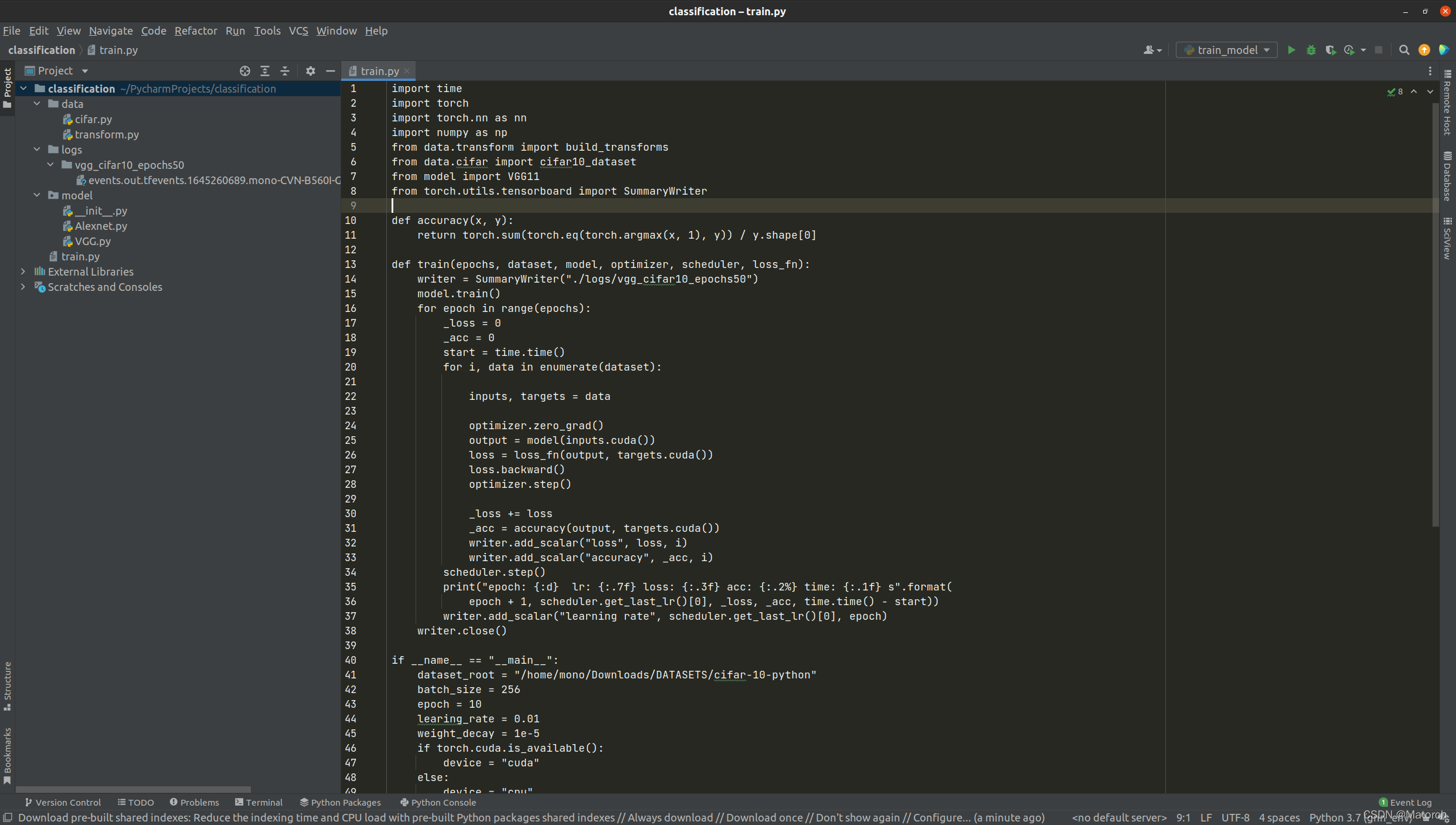Viewport: 1456px width, 825px height.
Task: Expand all nodes in Project panel
Action: coord(265,71)
